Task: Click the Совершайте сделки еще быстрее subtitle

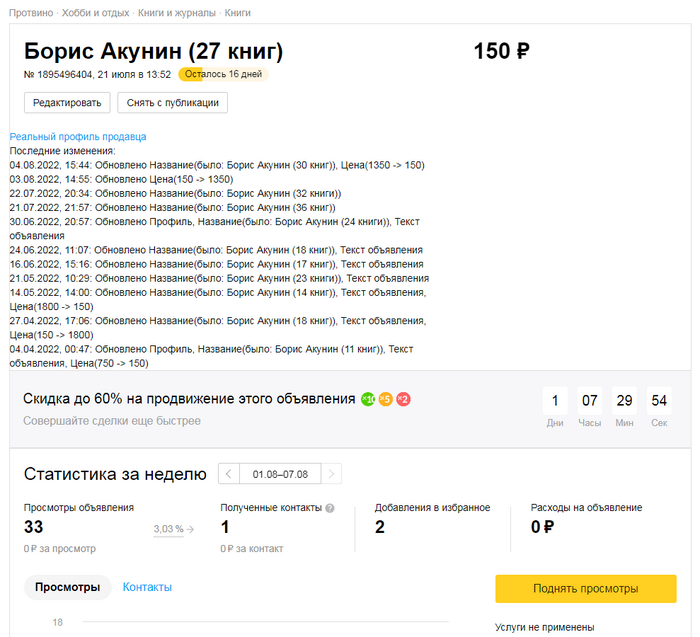Action: click(x=112, y=421)
